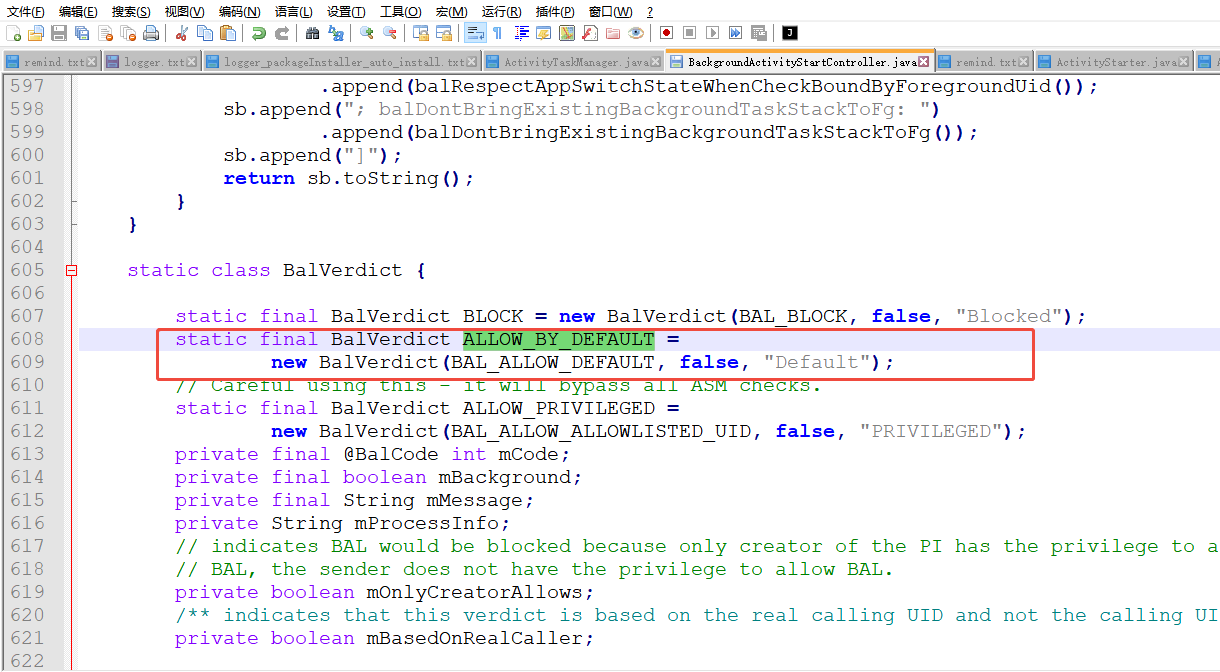Click the Save recorded macro icon
1220x672 pixels.
[758, 33]
